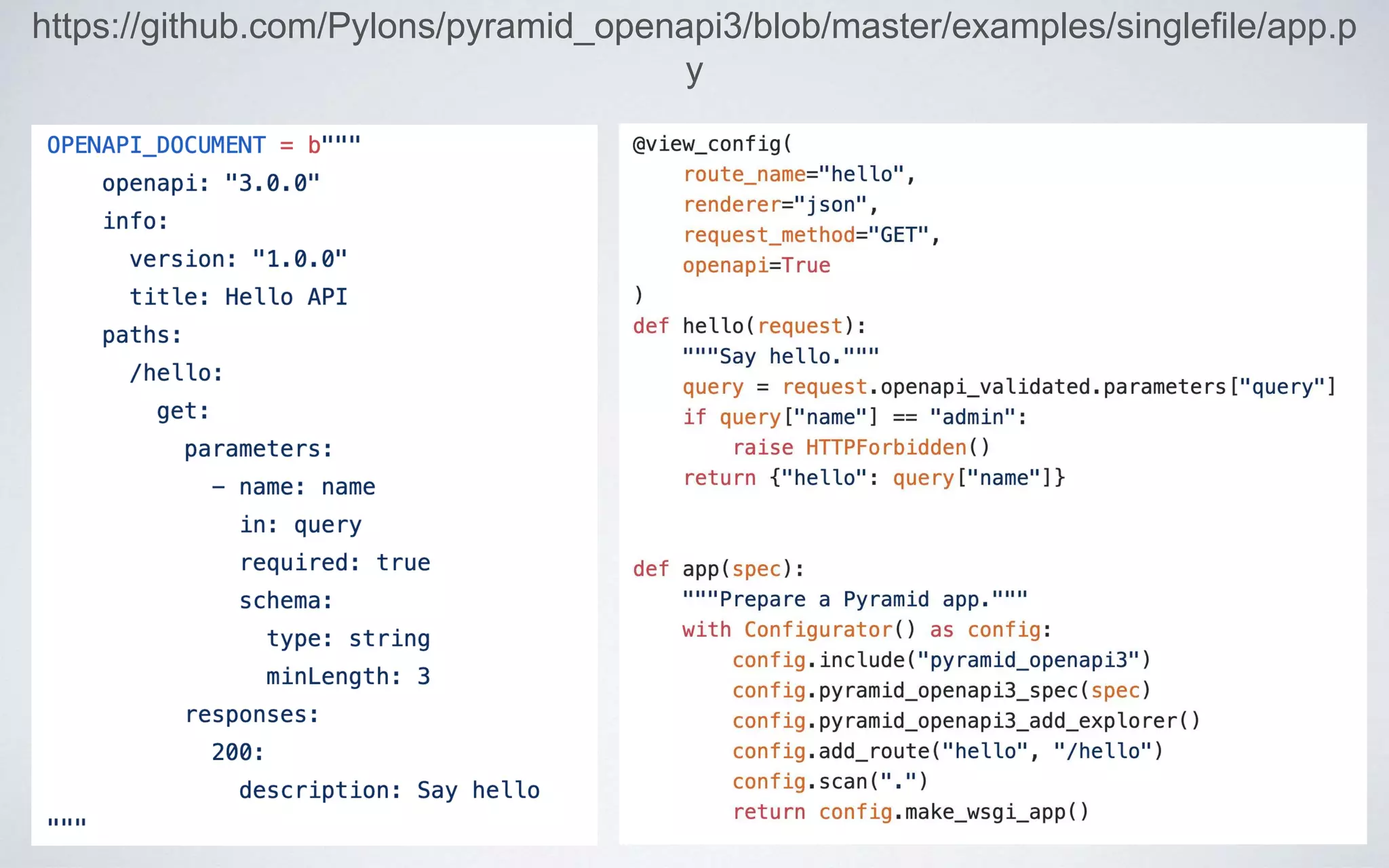Select the 'required: true' line
Screen dimensions: 1389x868
(334, 563)
